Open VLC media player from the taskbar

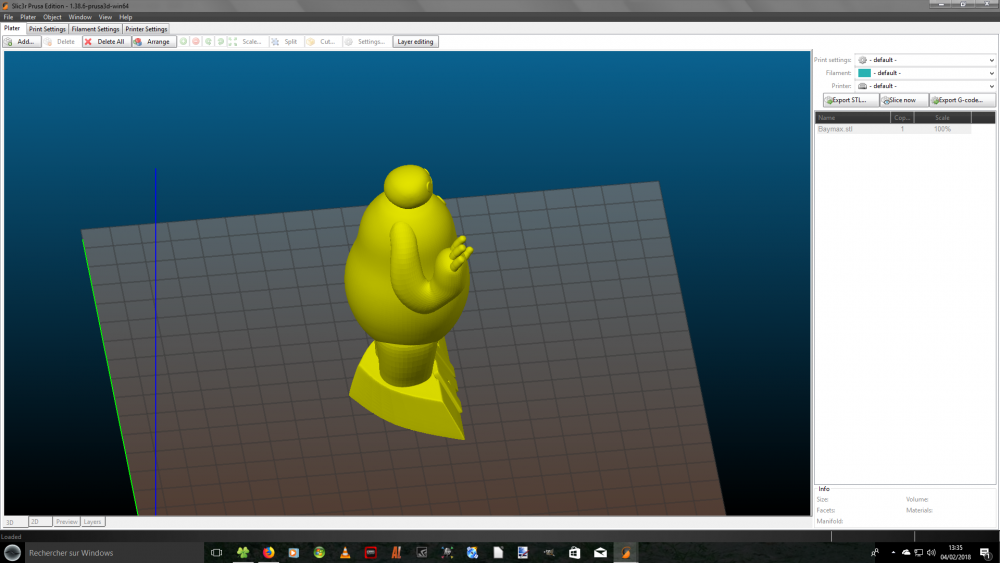coord(345,553)
